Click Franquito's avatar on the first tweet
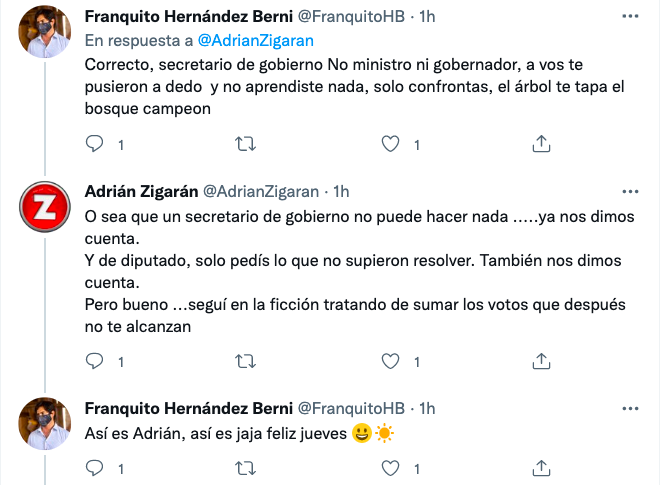The image size is (663, 485). (x=45, y=33)
